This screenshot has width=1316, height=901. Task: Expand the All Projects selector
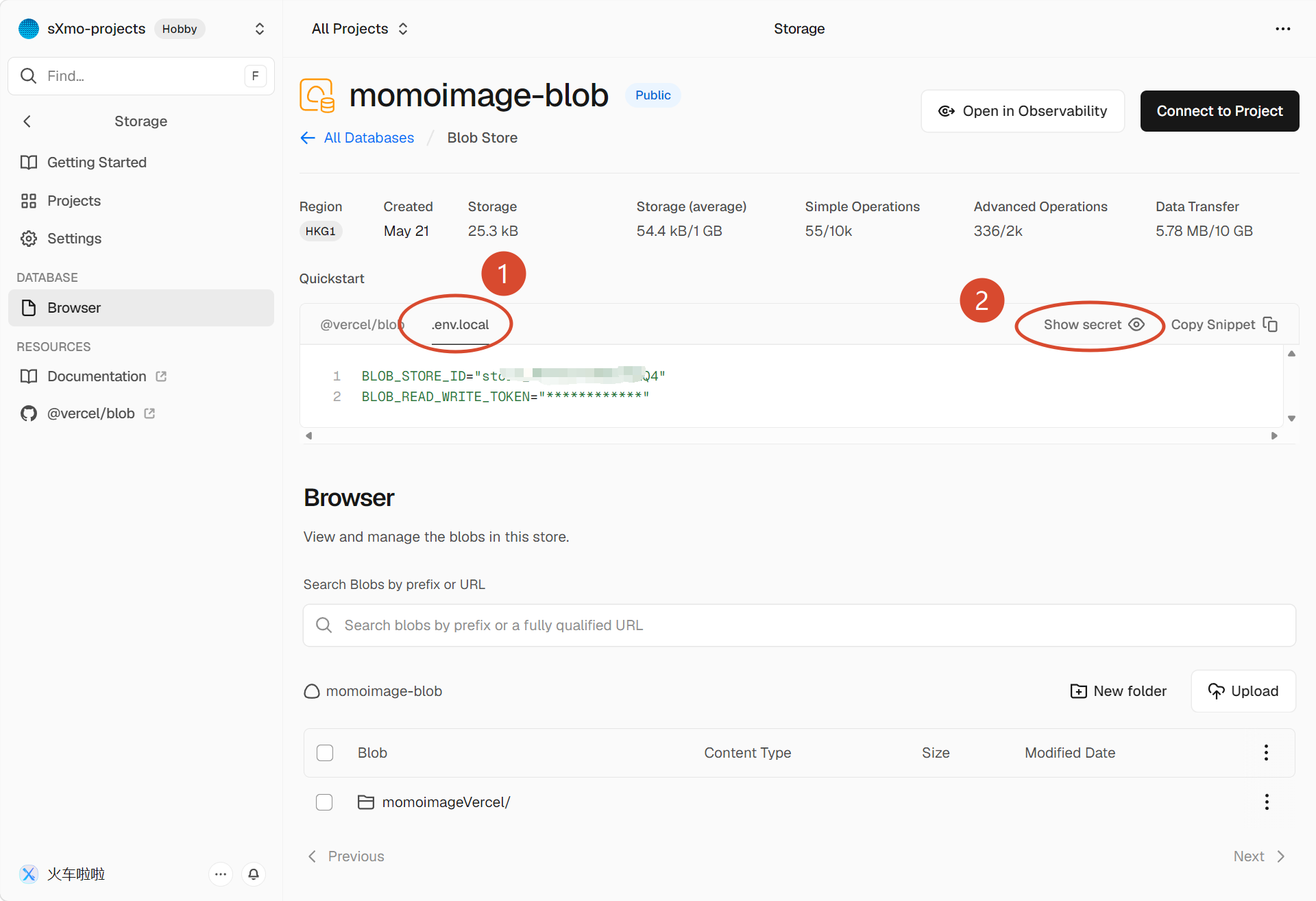click(x=360, y=29)
